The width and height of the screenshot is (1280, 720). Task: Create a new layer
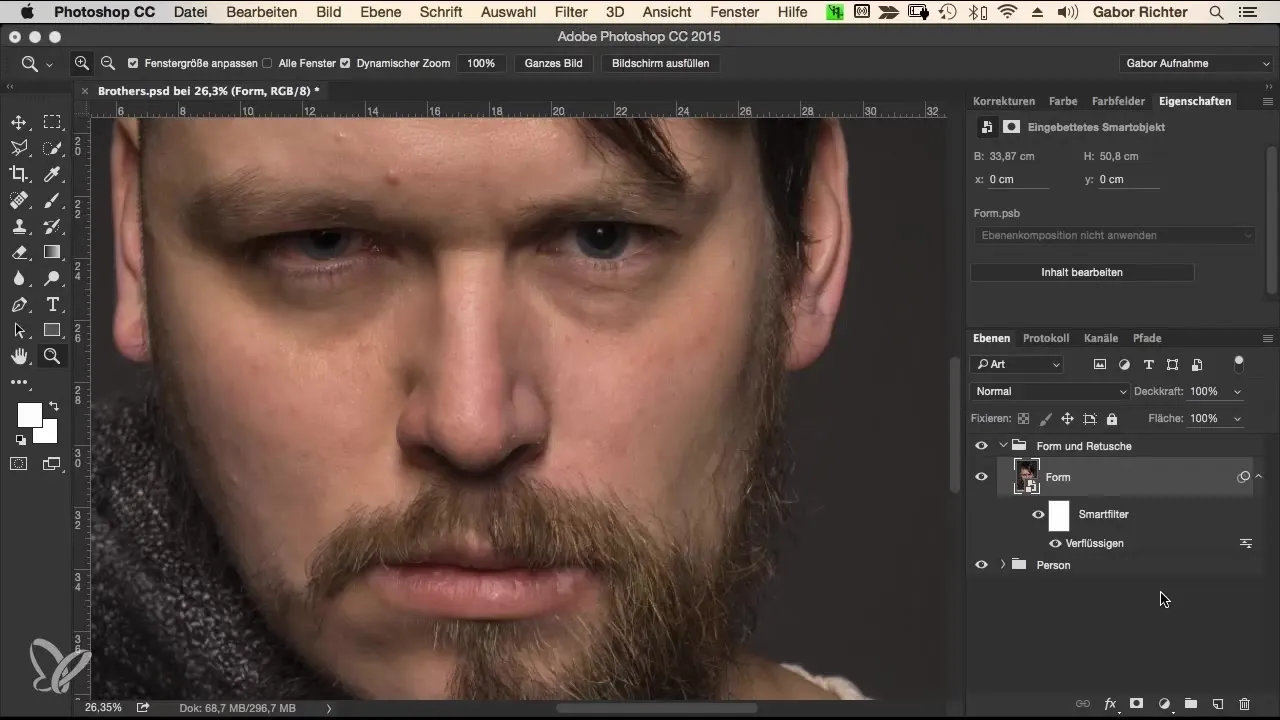click(x=1218, y=704)
